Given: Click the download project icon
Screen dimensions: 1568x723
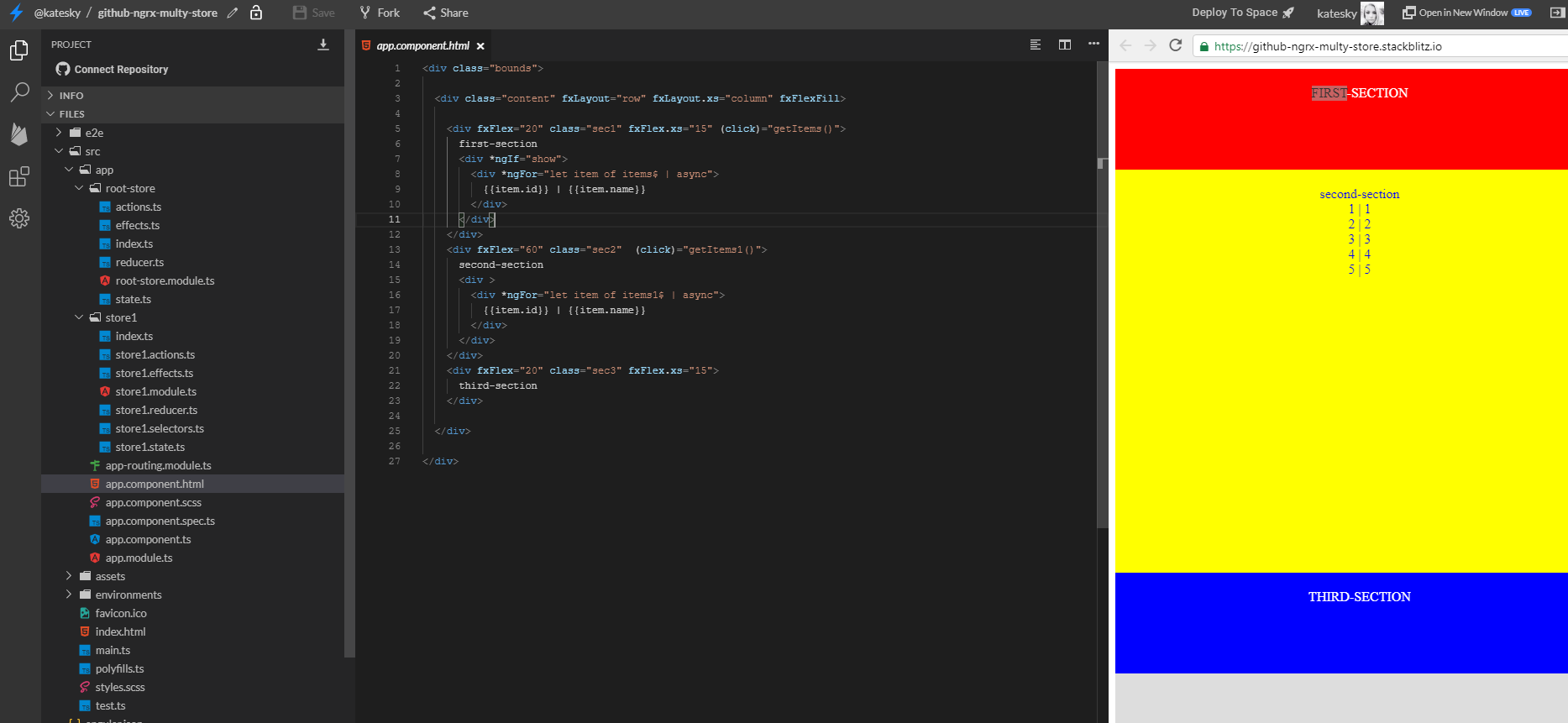Looking at the screenshot, I should click(323, 45).
